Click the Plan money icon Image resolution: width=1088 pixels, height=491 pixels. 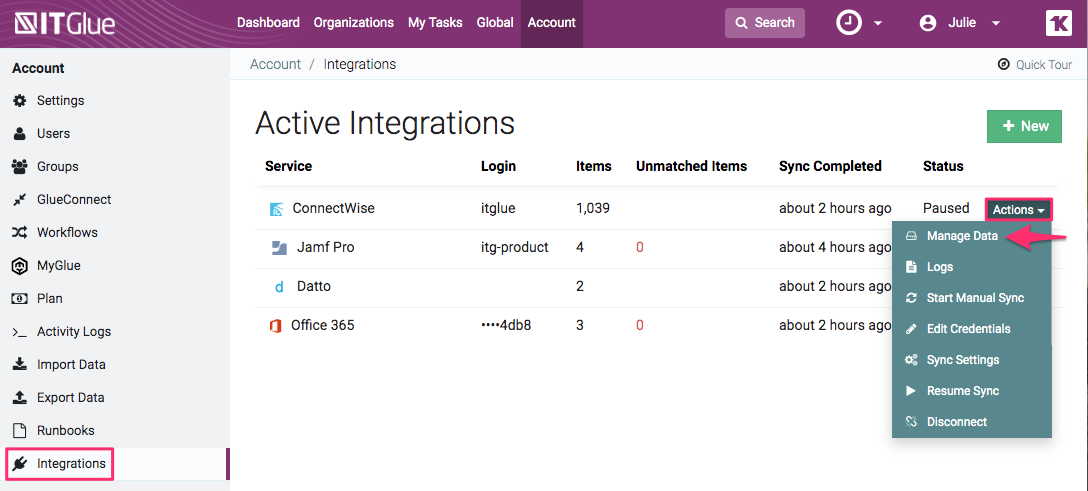tap(19, 299)
